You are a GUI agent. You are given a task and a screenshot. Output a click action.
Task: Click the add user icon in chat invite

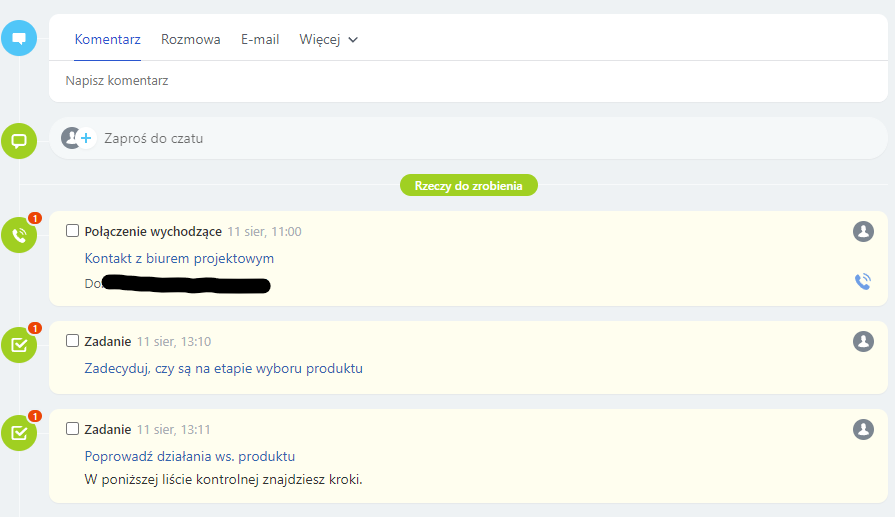point(76,138)
